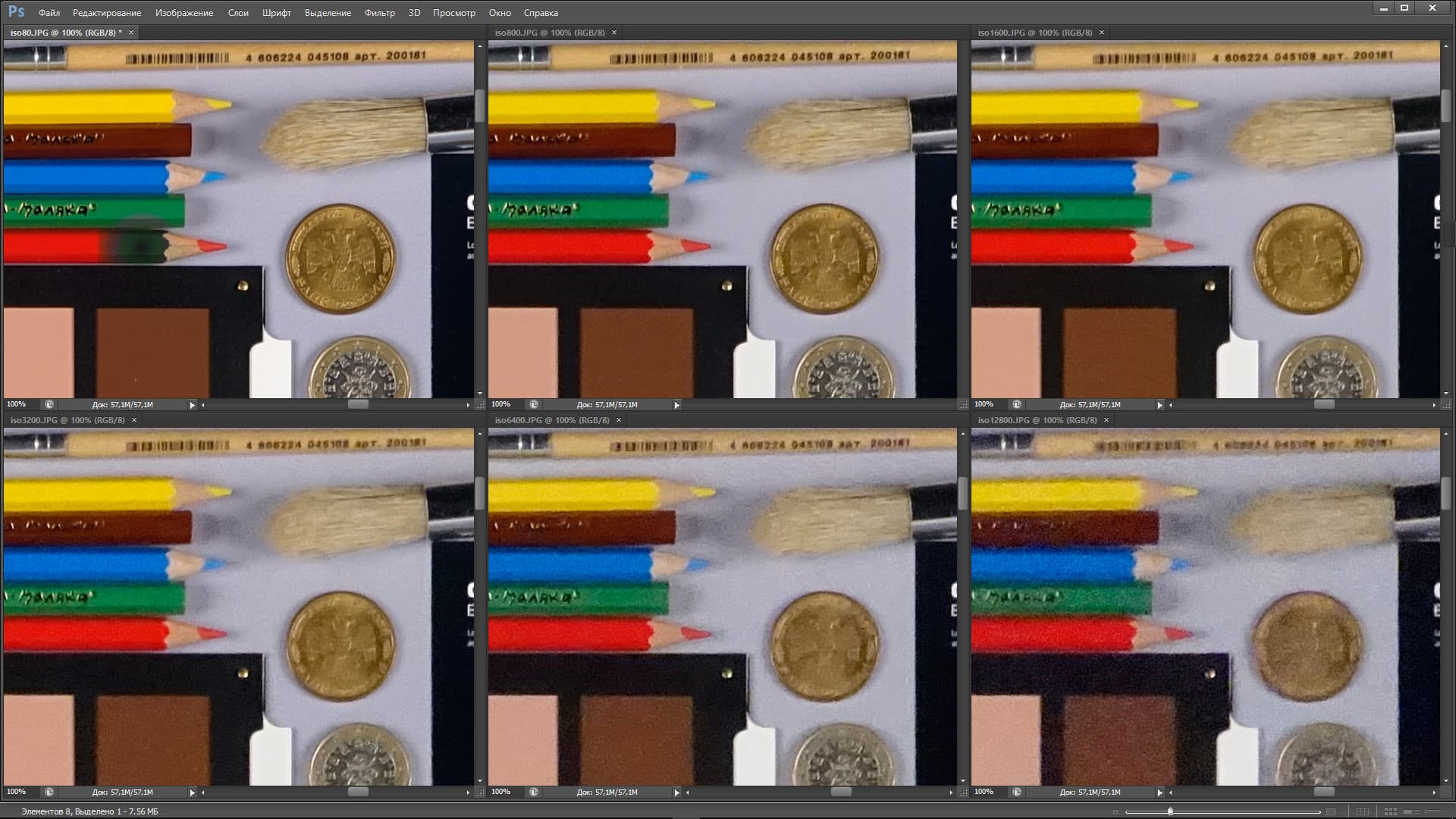The image size is (1456, 819).
Task: Expand status info arrow in iso80.JPG window
Action: coord(192,405)
